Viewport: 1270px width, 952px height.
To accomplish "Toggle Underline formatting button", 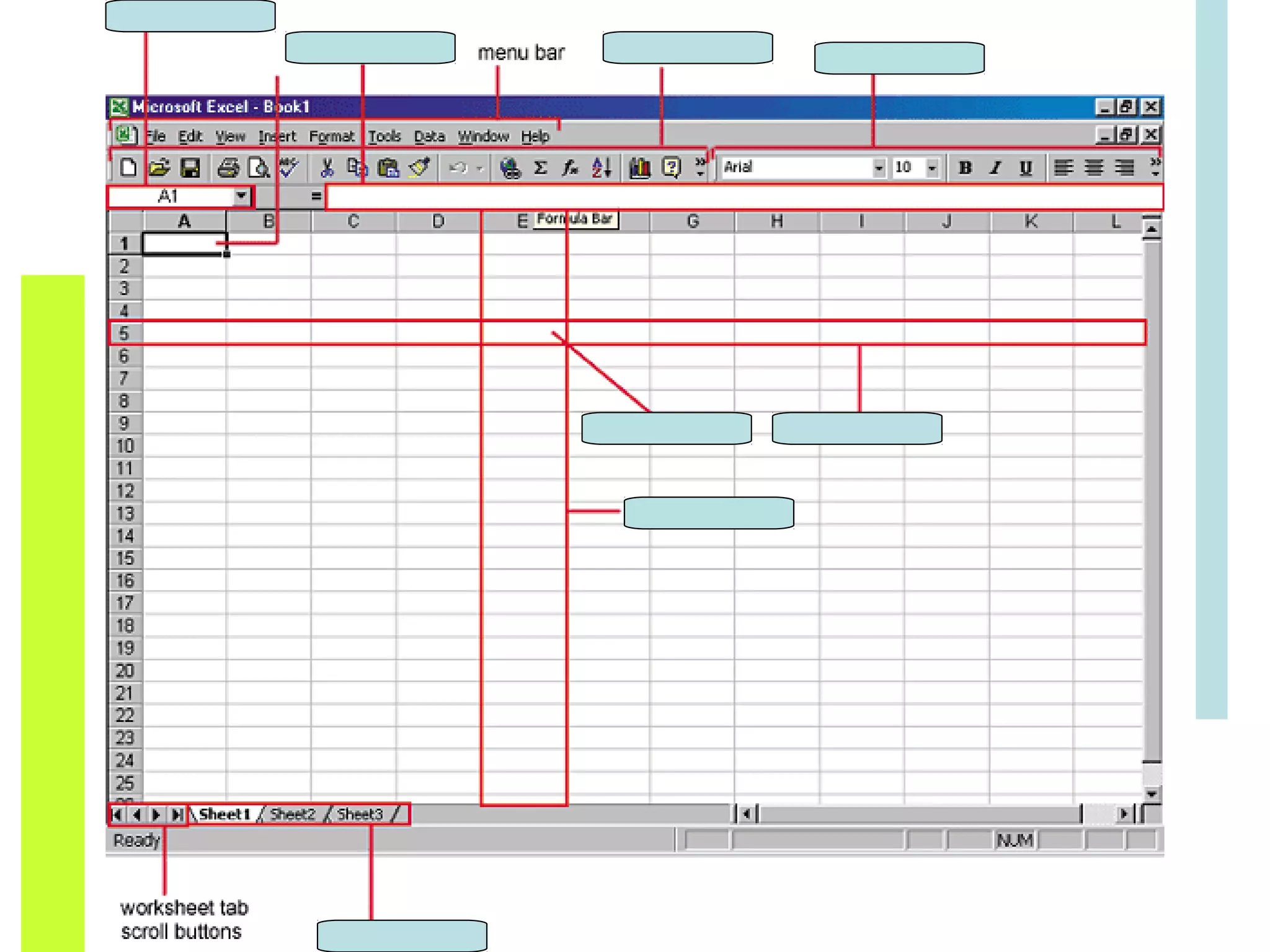I will point(1026,167).
